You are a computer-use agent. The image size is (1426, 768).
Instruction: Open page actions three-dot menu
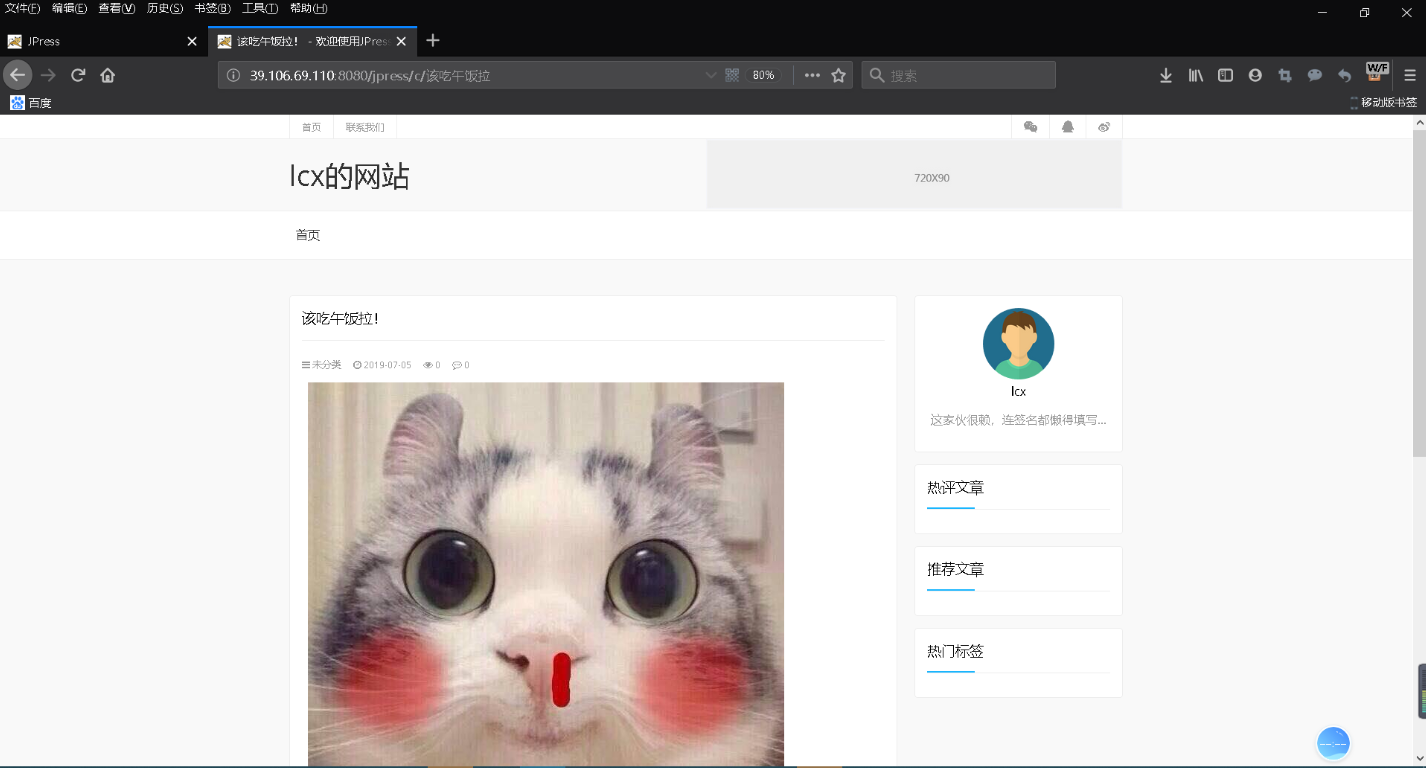coord(812,75)
